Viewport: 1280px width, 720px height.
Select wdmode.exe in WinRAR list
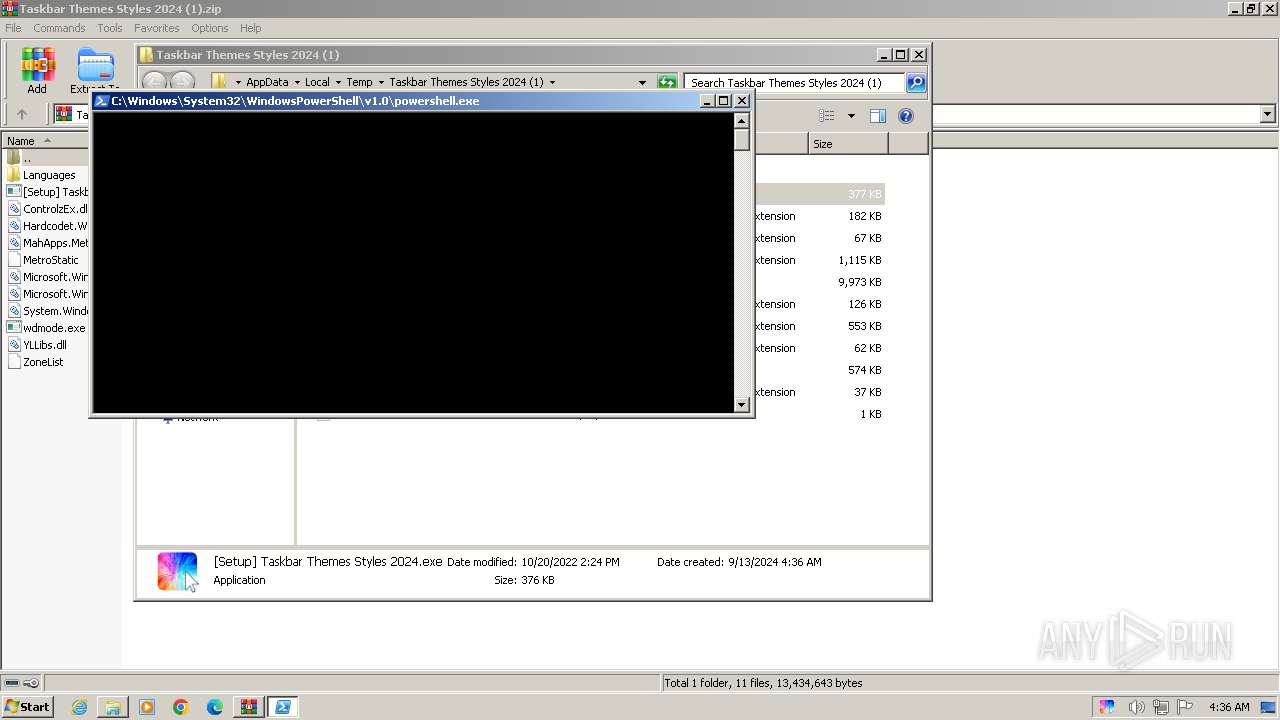pyautogui.click(x=45, y=328)
